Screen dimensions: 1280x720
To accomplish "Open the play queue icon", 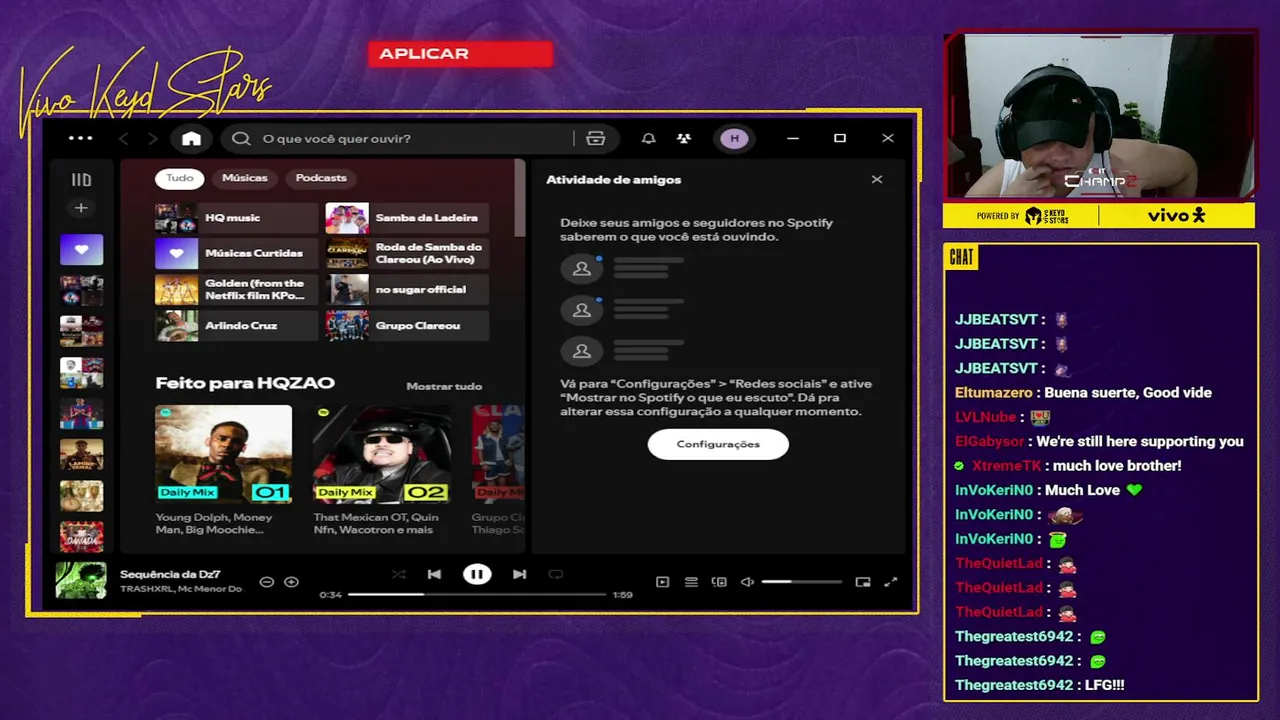I will pyautogui.click(x=691, y=582).
